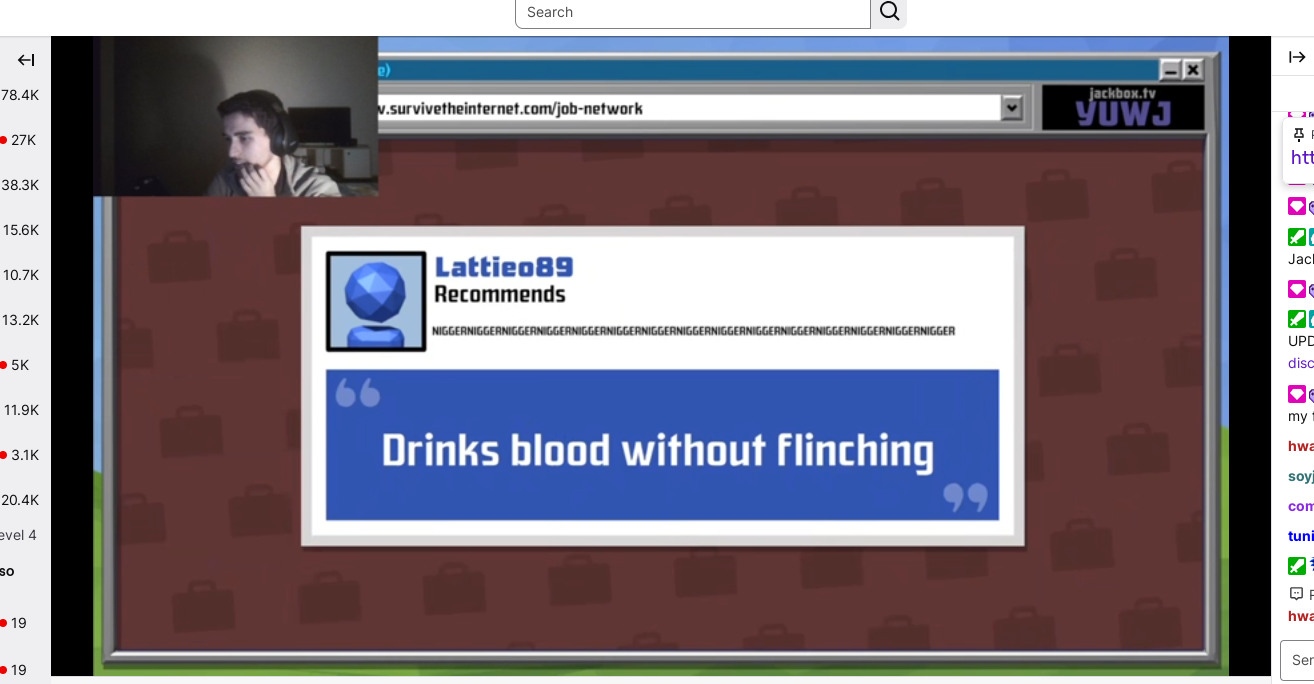Click the reply bubble icon above the chat input
Screen dimensions: 1314x684
[x=1297, y=594]
